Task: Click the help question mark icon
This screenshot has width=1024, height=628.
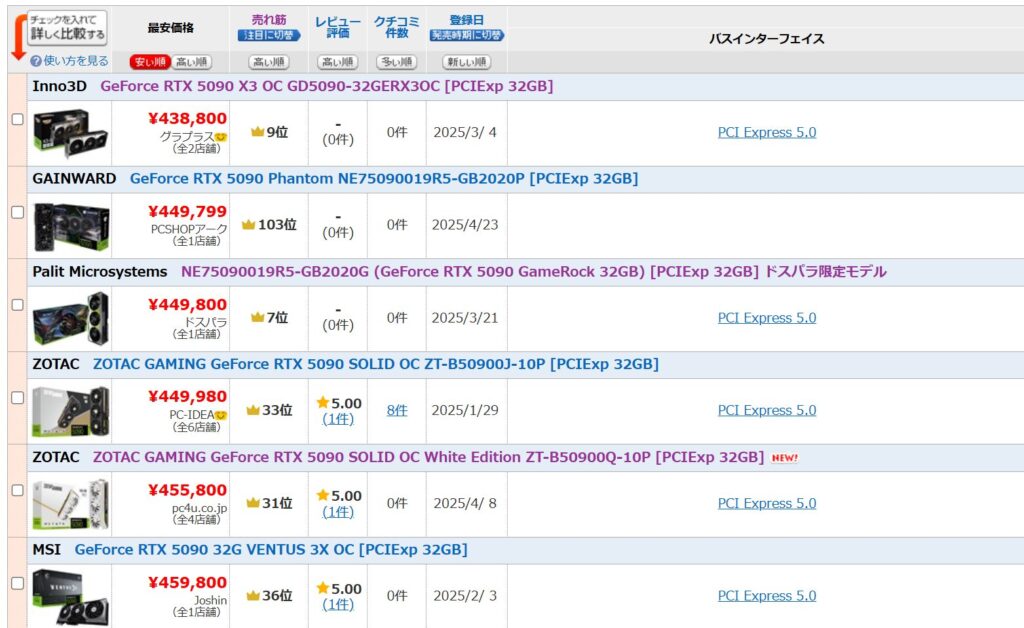Action: (x=36, y=61)
